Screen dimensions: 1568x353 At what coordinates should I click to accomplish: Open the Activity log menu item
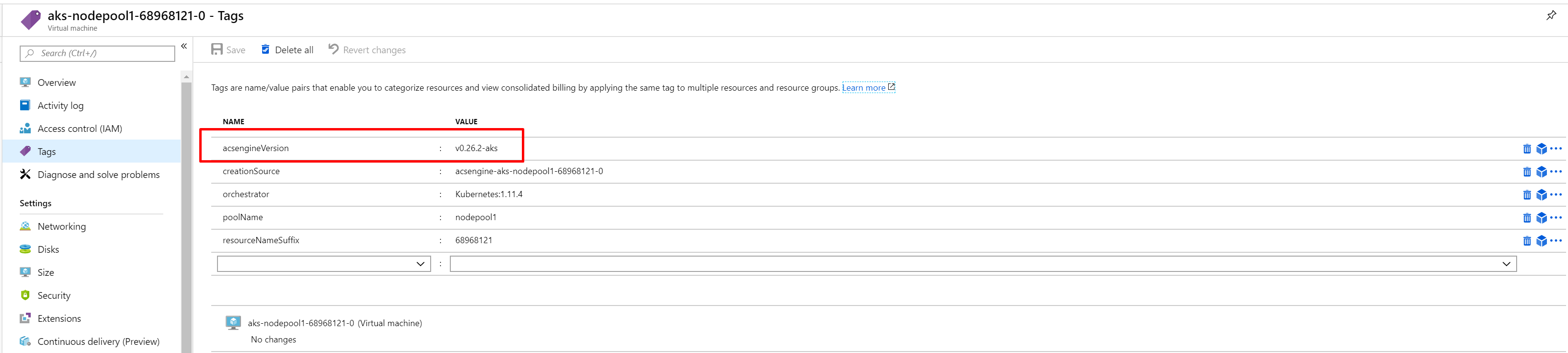(x=60, y=106)
